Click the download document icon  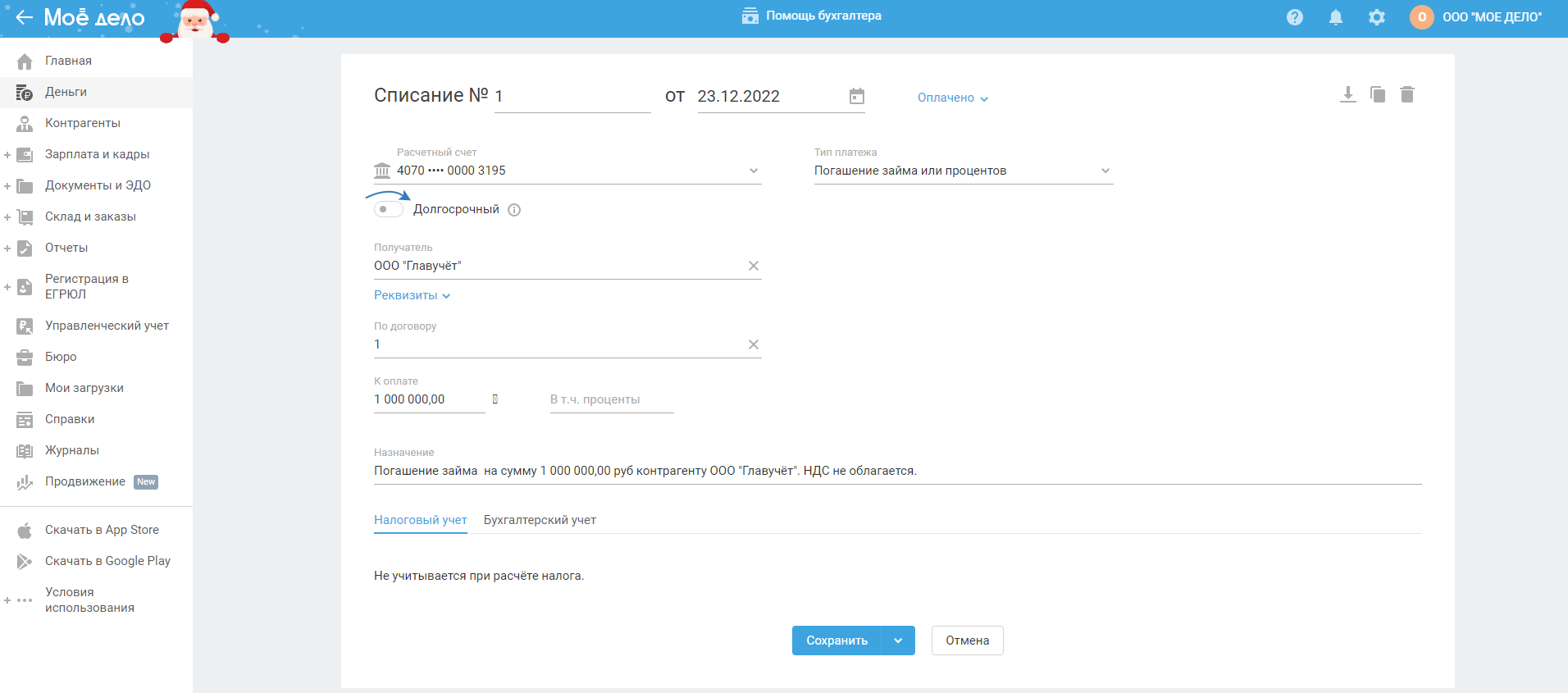pyautogui.click(x=1347, y=94)
